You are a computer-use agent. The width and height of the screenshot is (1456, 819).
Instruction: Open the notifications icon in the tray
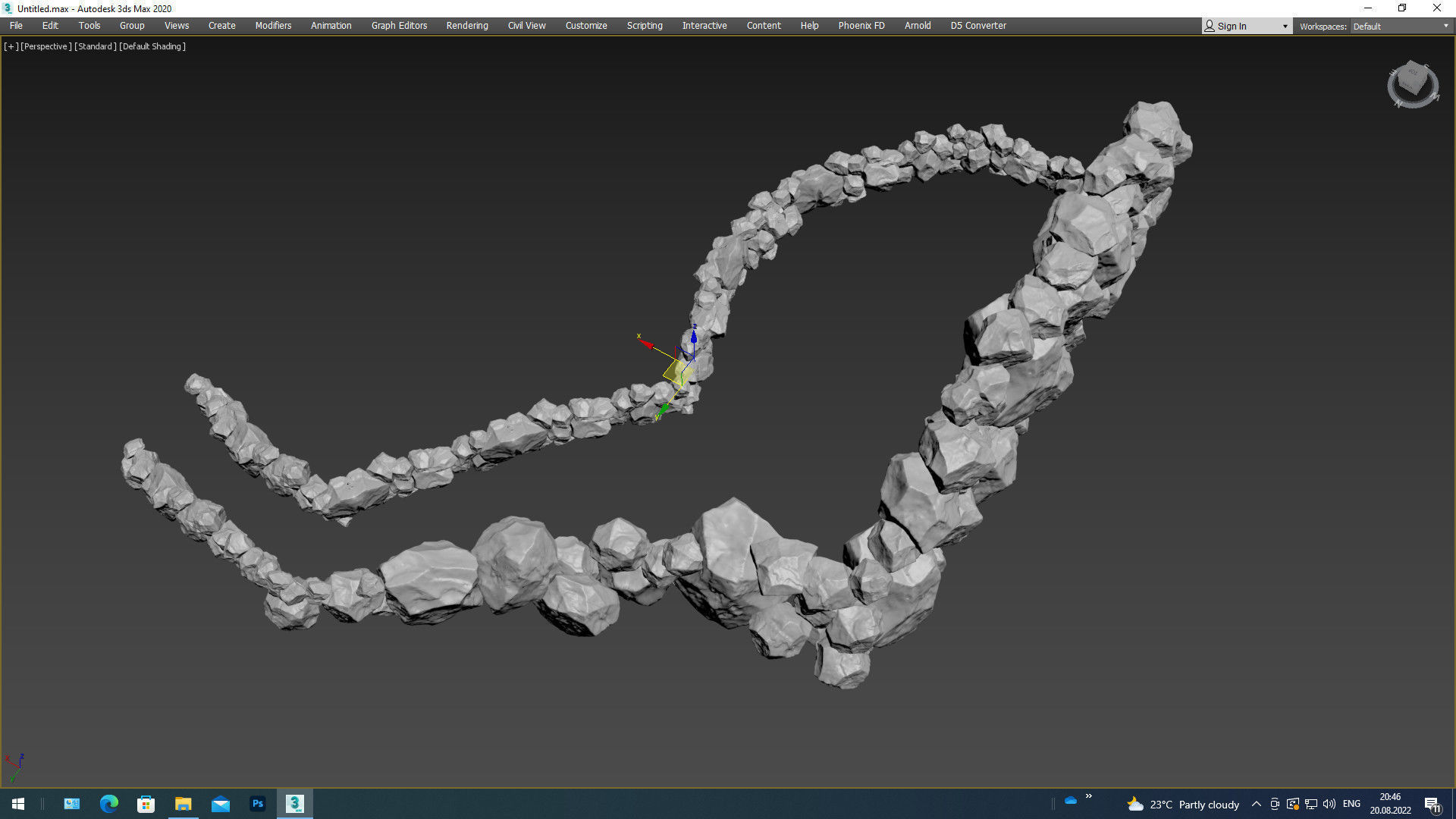(x=1433, y=805)
